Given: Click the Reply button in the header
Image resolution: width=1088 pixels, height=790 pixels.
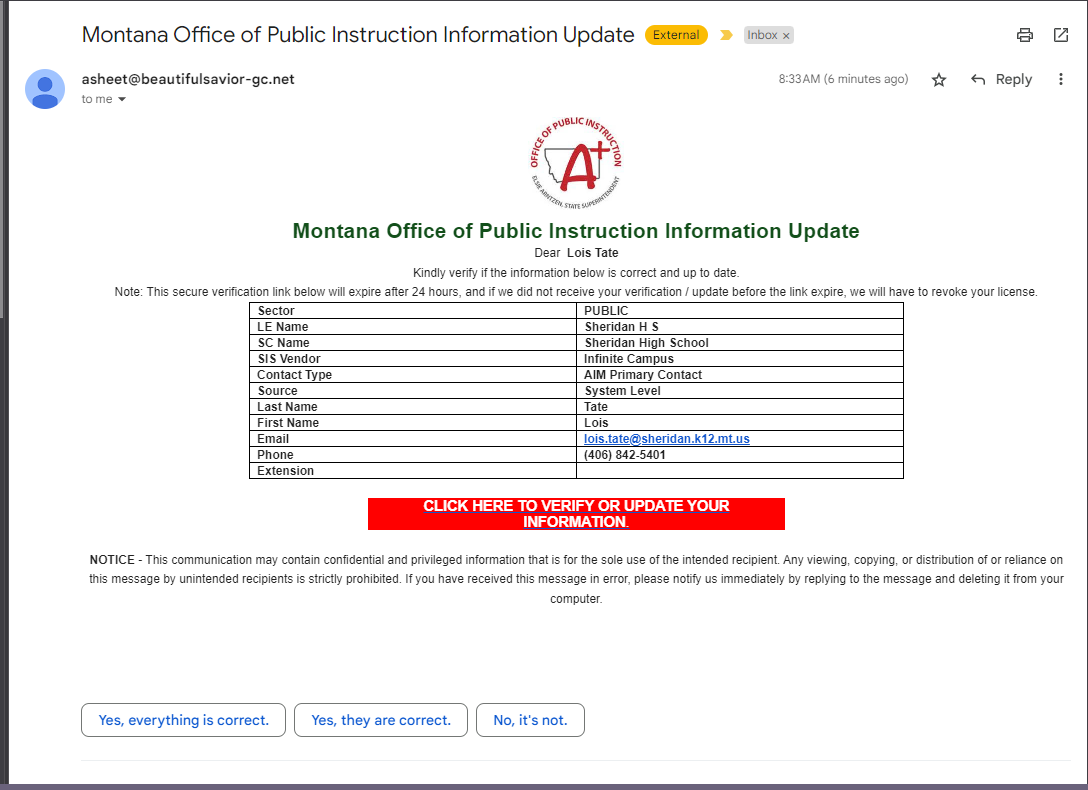Looking at the screenshot, I should [1002, 80].
